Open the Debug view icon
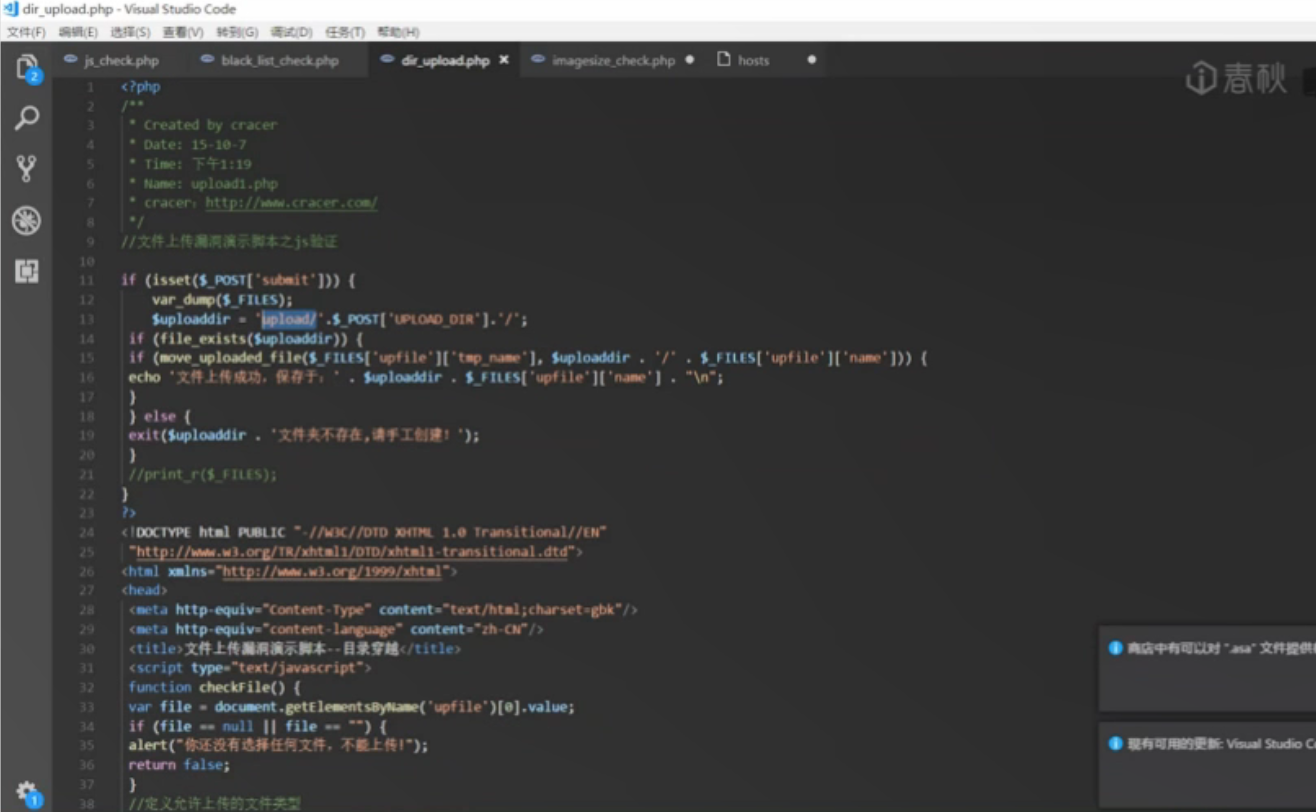1316x812 pixels. (x=27, y=220)
